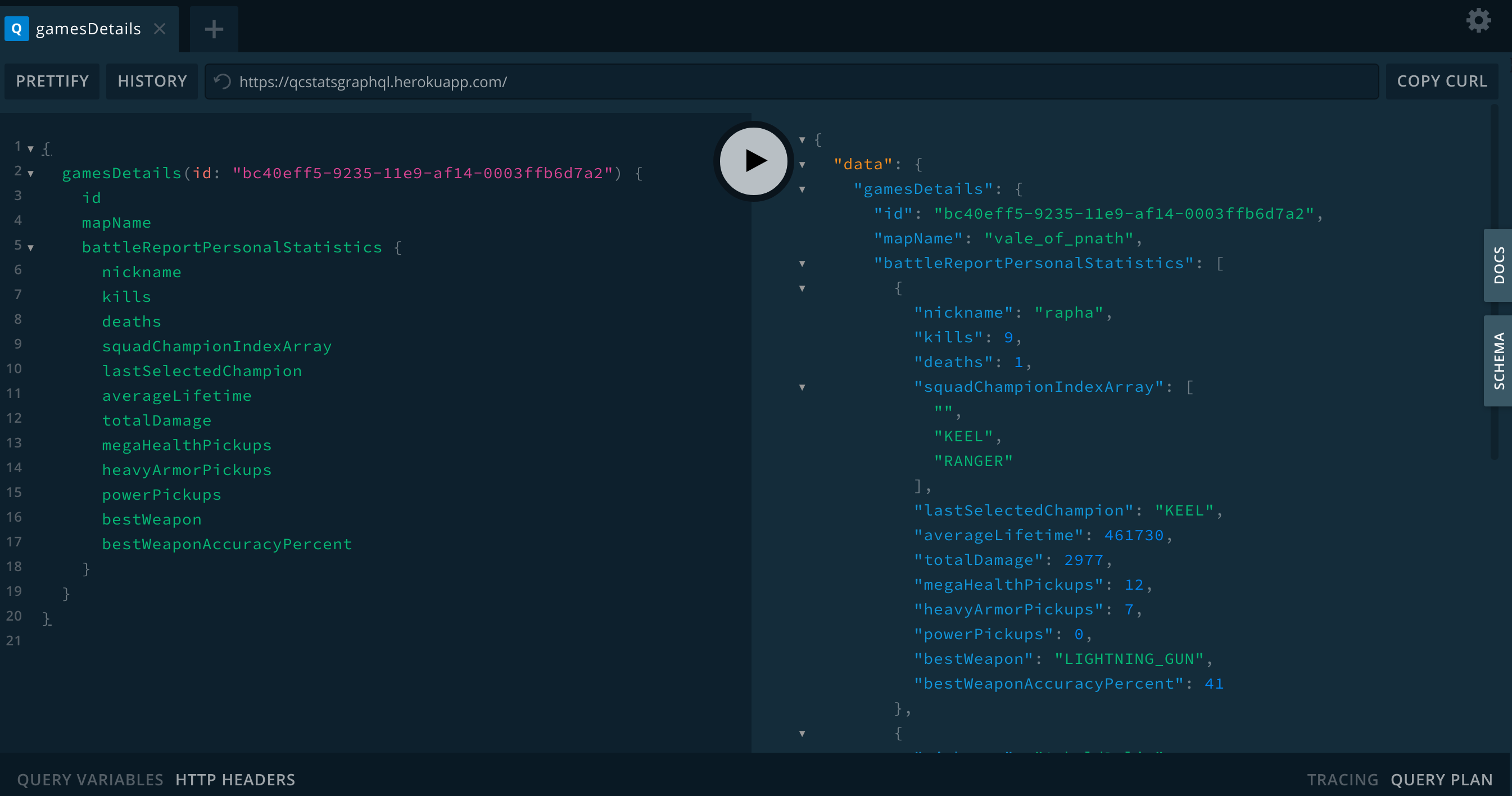Close the gamesDetails tab
Screen dimensions: 1512x796
[x=160, y=29]
